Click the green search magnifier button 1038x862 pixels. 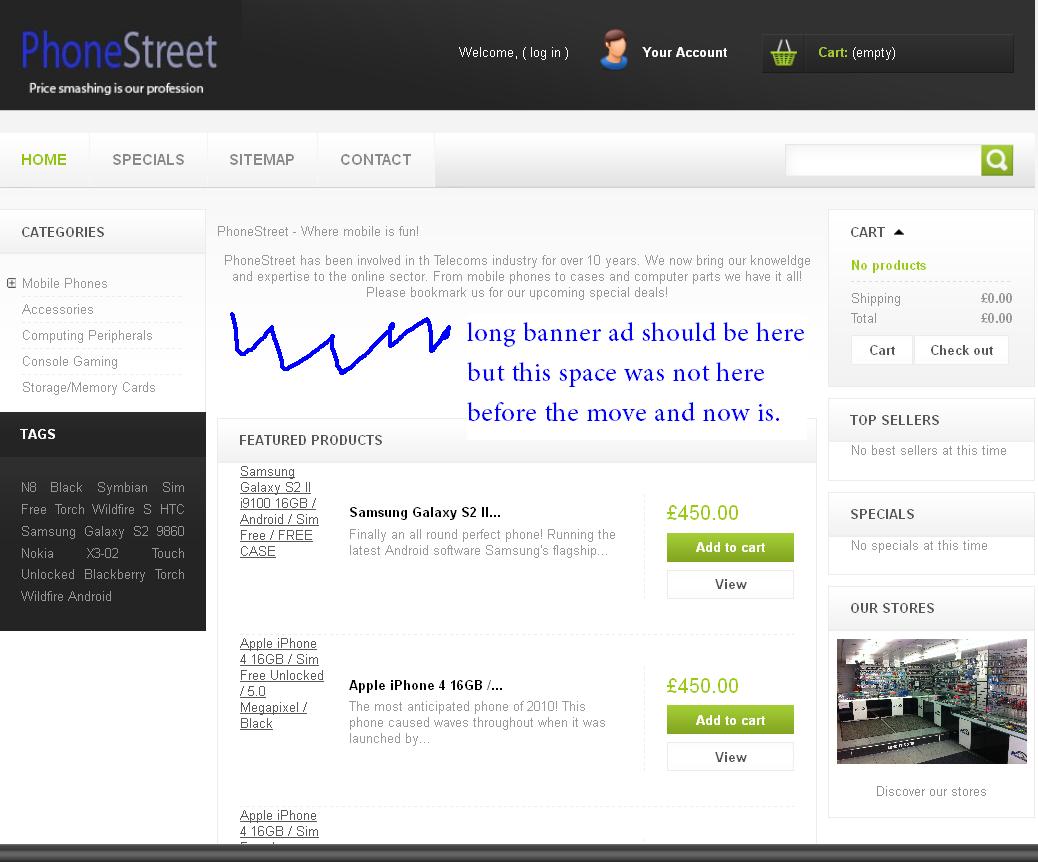click(x=997, y=160)
